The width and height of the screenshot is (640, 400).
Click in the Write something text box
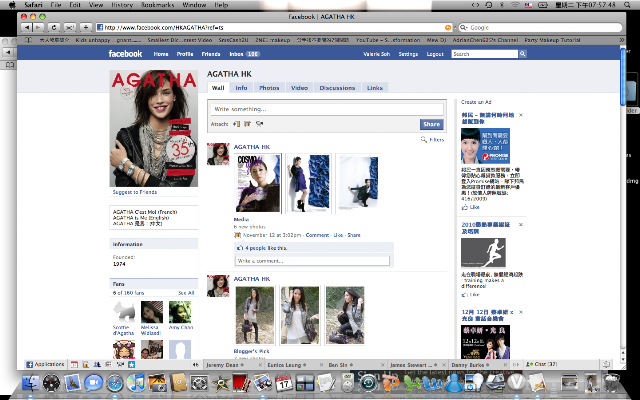click(327, 109)
